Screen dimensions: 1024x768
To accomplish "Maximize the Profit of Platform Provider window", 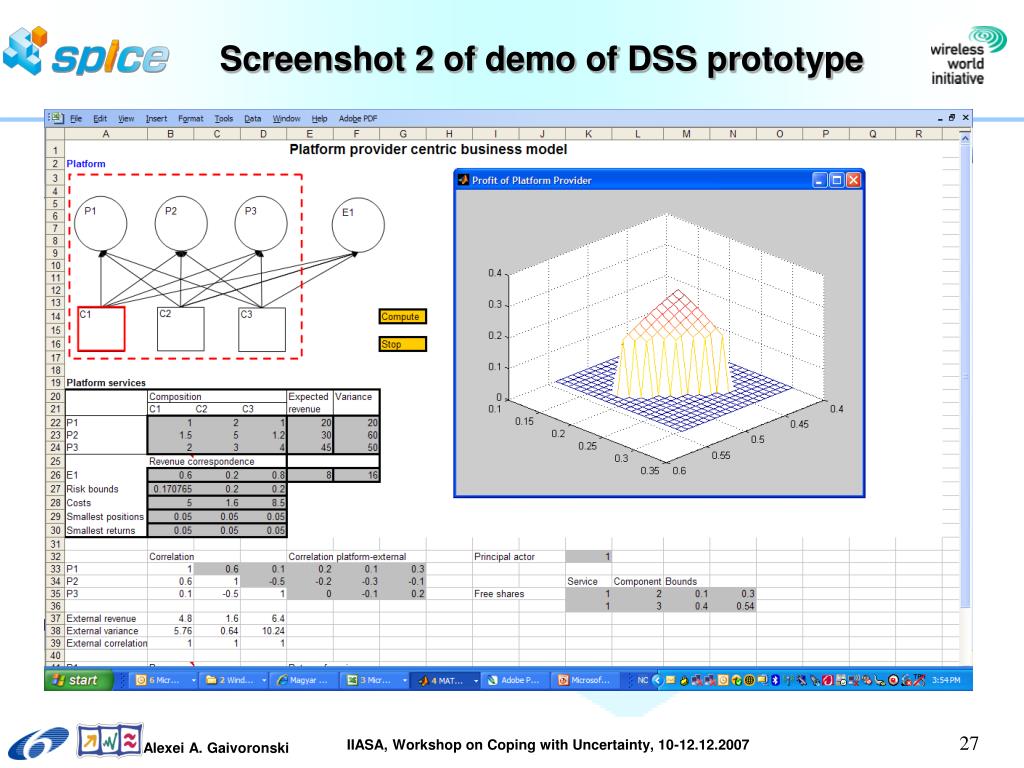I will click(837, 180).
